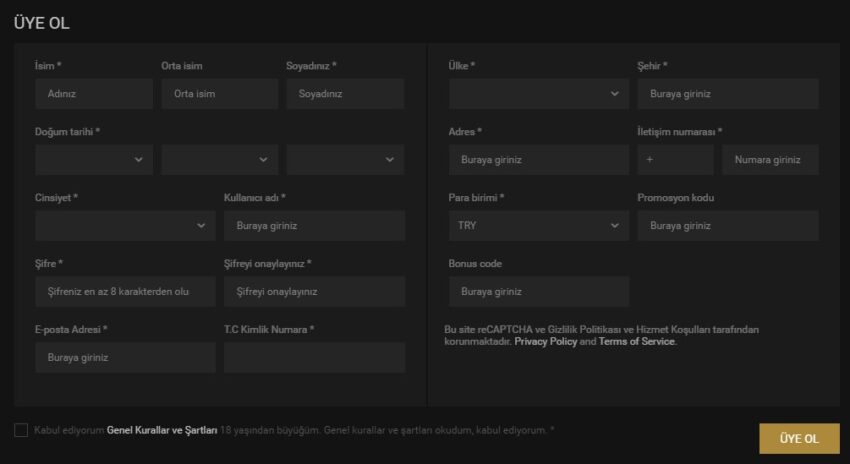
Task: Click the E-posta Adresi field
Action: click(x=124, y=358)
